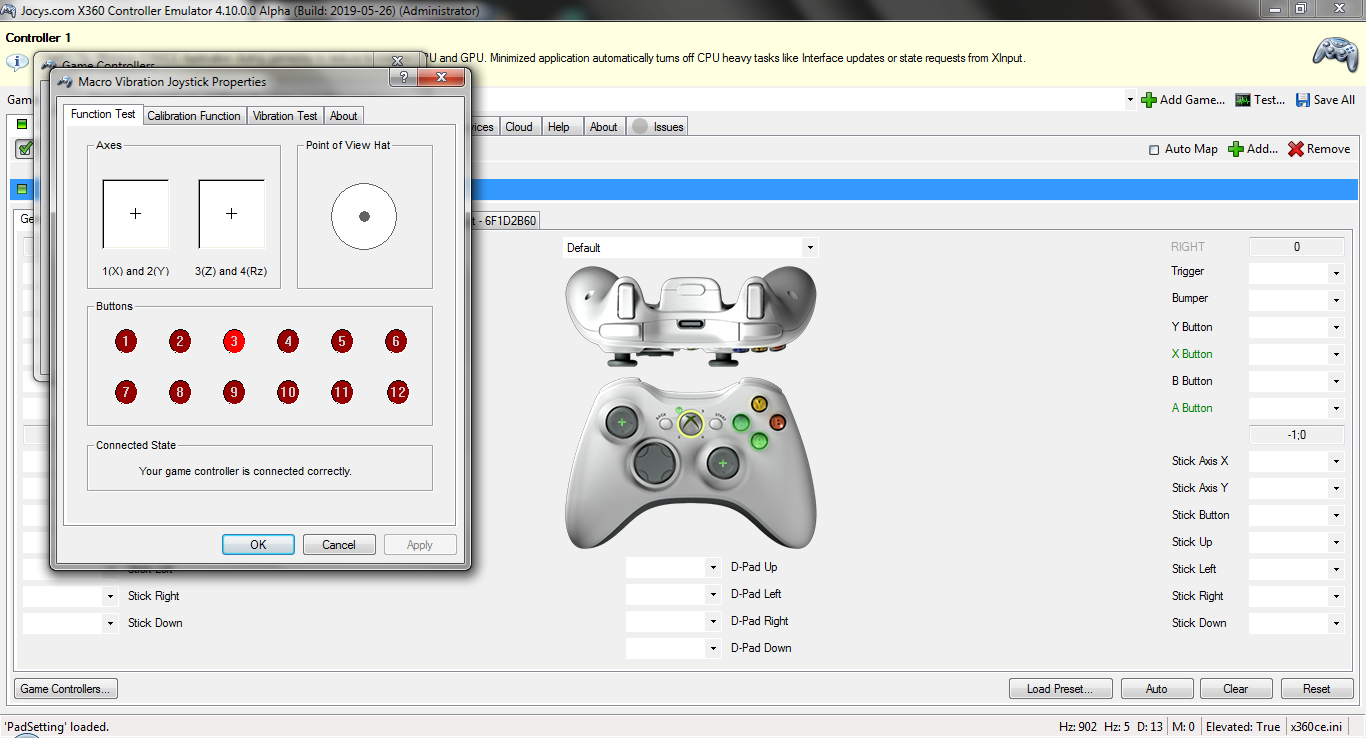This screenshot has height=738, width=1366.
Task: Open the D-Pad Up mapping dropdown
Action: pyautogui.click(x=713, y=567)
